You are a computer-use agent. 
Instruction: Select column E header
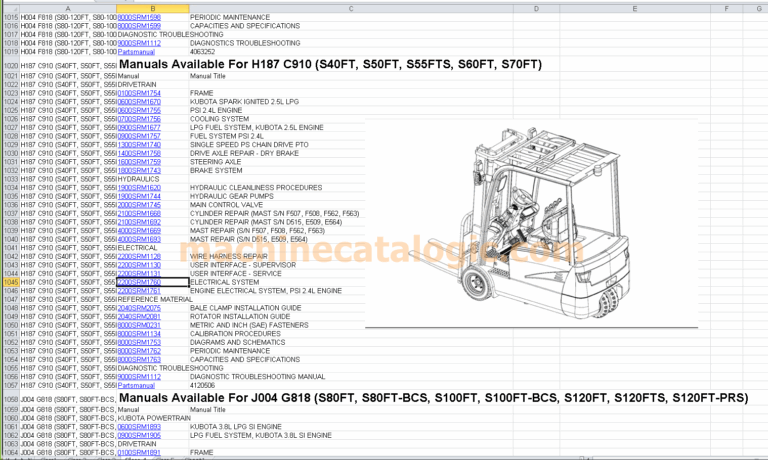pyautogui.click(x=635, y=9)
